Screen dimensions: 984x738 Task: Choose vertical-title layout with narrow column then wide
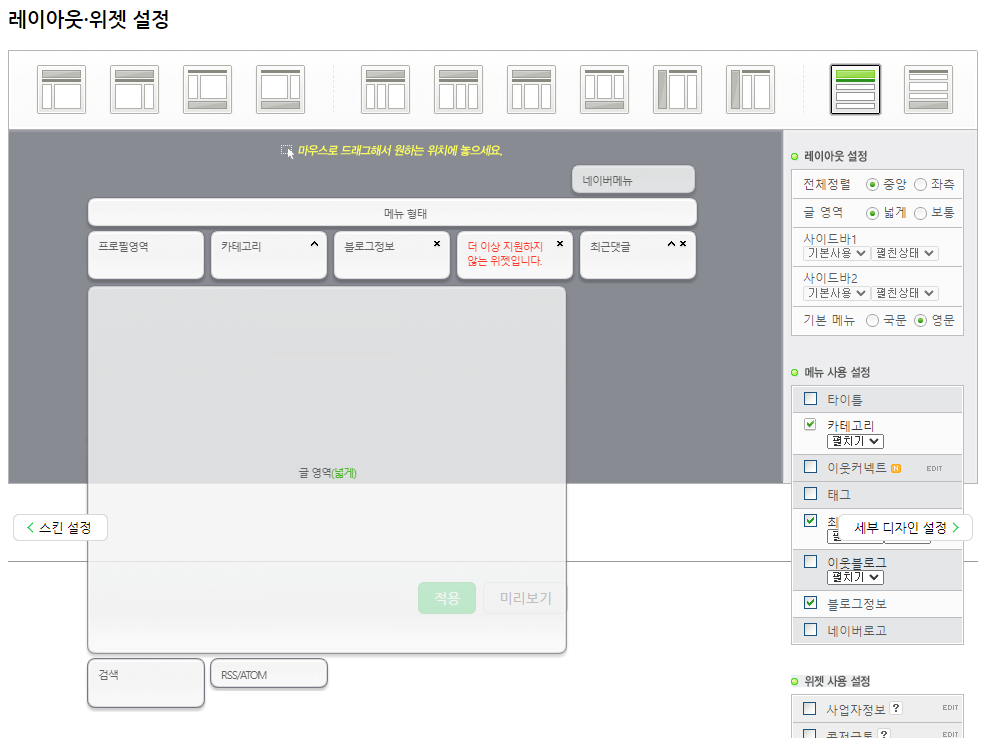click(x=750, y=89)
